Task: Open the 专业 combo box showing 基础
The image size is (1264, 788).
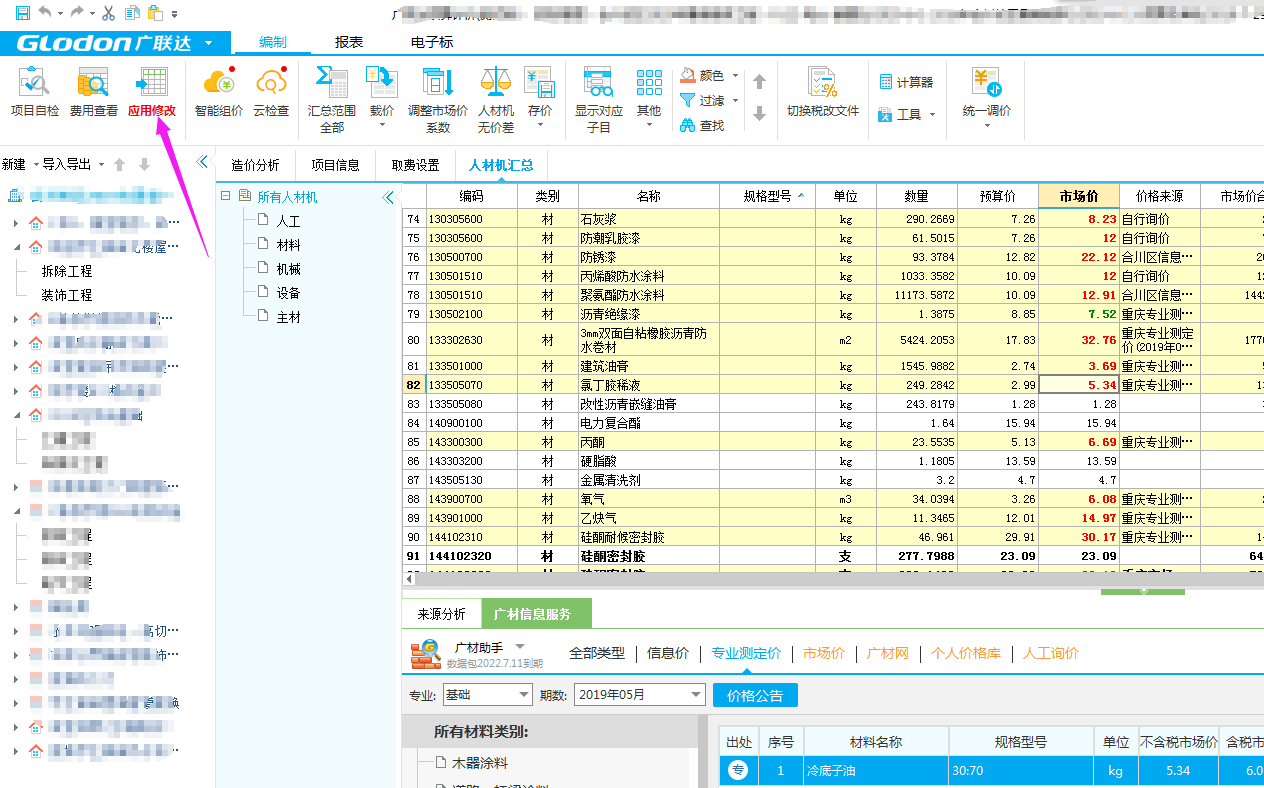Action: pos(486,695)
